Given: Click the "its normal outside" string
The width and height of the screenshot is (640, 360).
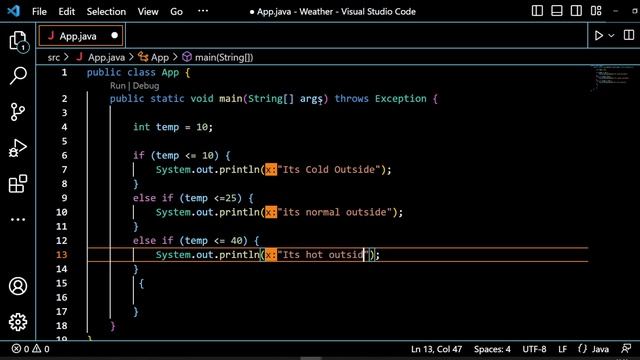Looking at the screenshot, I should pyautogui.click(x=335, y=212).
